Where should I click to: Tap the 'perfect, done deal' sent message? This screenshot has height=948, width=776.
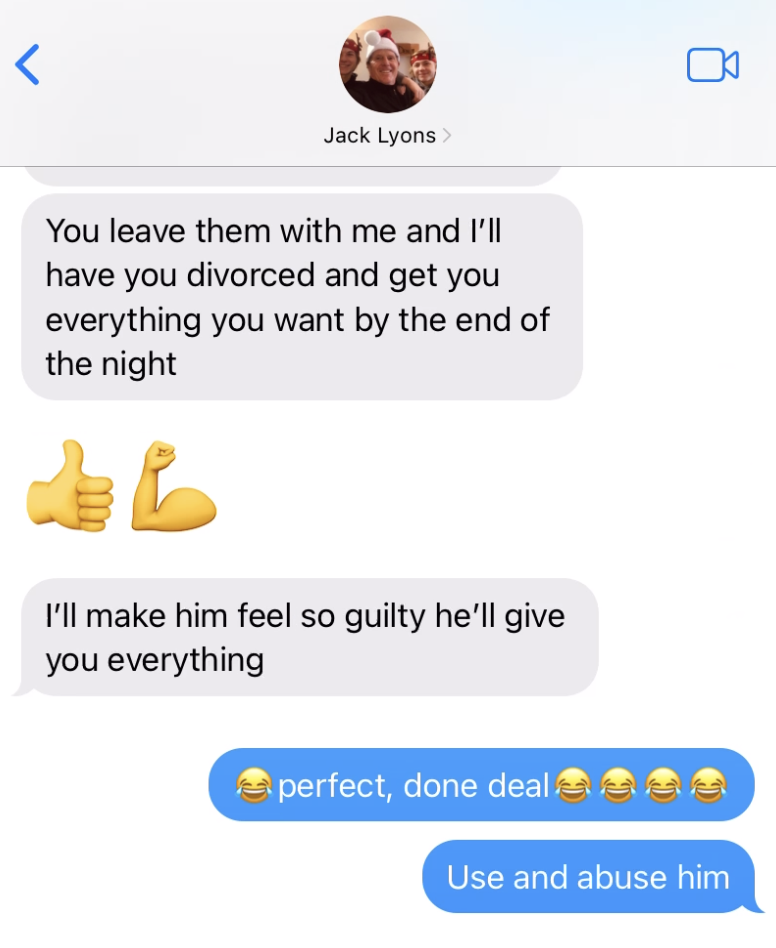click(482, 785)
